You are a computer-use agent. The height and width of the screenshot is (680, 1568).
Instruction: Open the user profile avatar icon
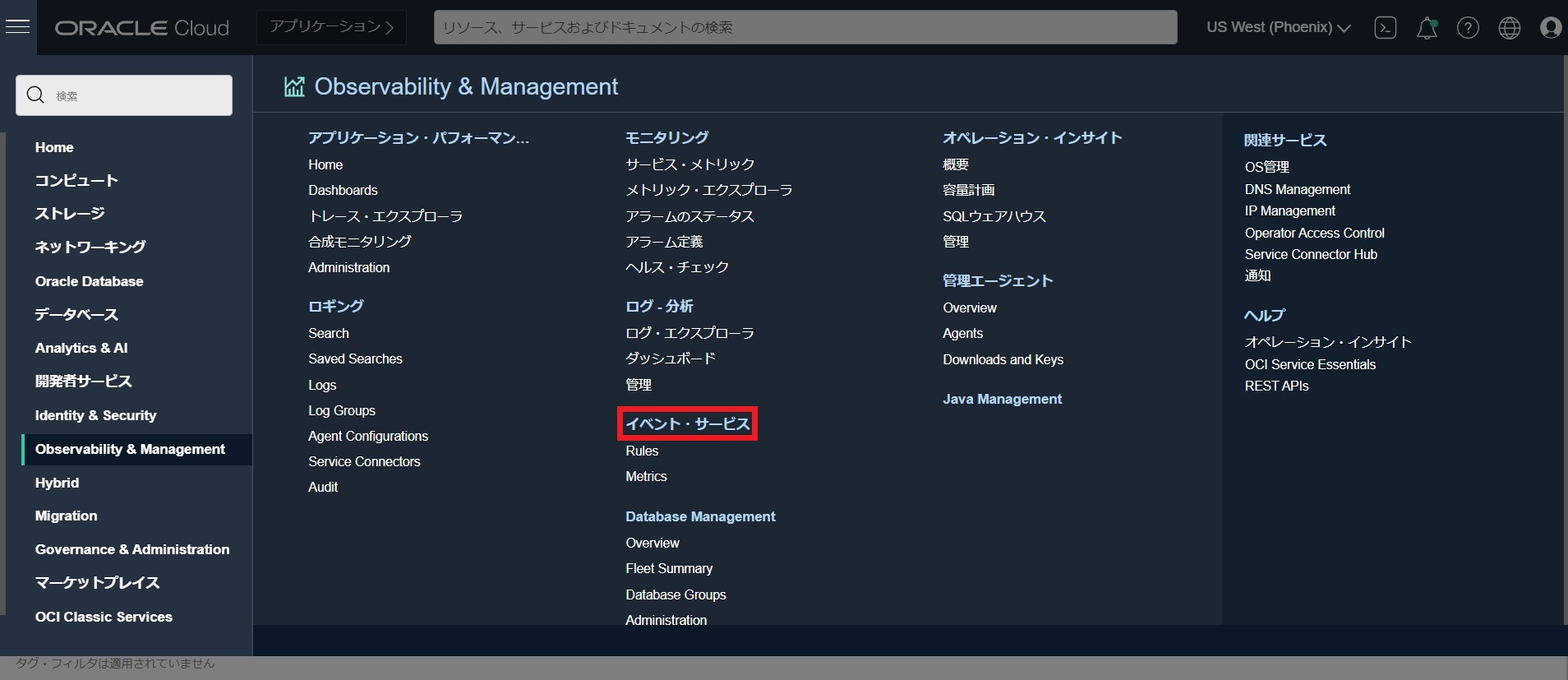1550,28
